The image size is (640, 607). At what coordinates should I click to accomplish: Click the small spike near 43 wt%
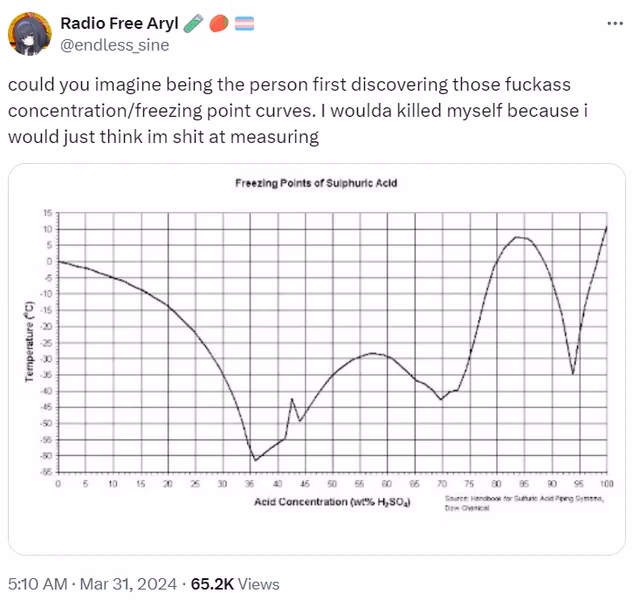(x=292, y=399)
